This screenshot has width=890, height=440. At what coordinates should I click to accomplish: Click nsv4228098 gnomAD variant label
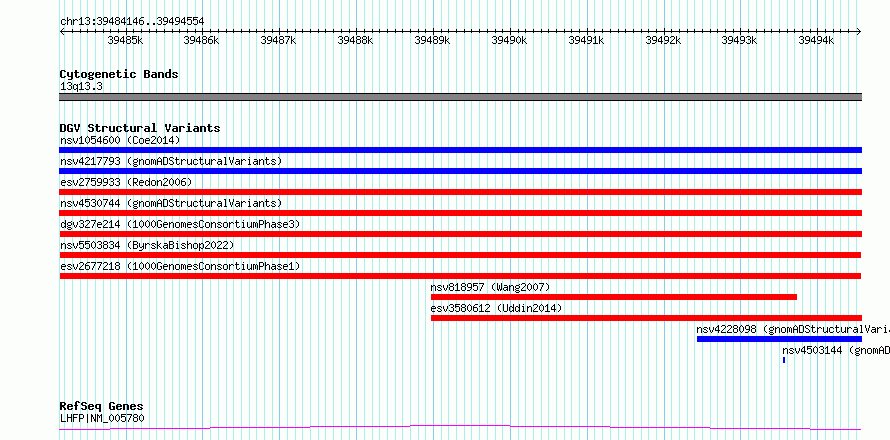tap(793, 329)
